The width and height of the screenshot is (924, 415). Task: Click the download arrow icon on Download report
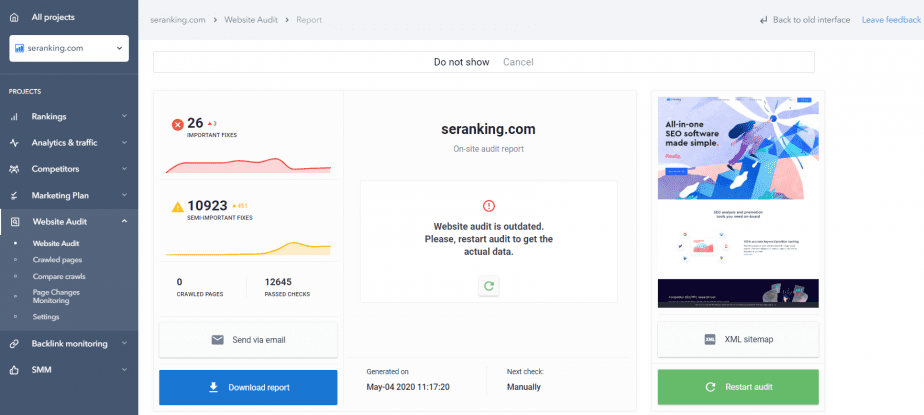coord(213,387)
